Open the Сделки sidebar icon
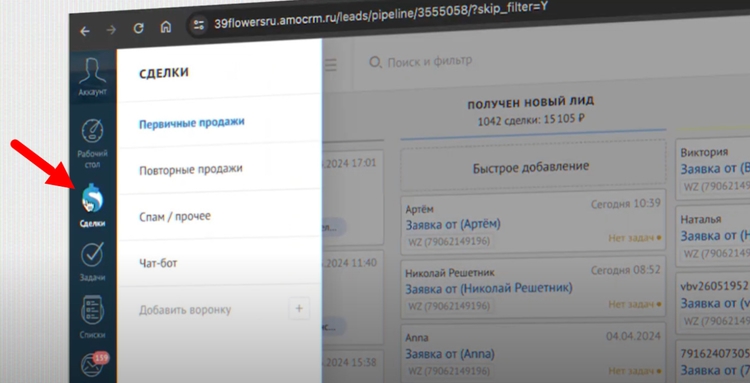 click(92, 205)
